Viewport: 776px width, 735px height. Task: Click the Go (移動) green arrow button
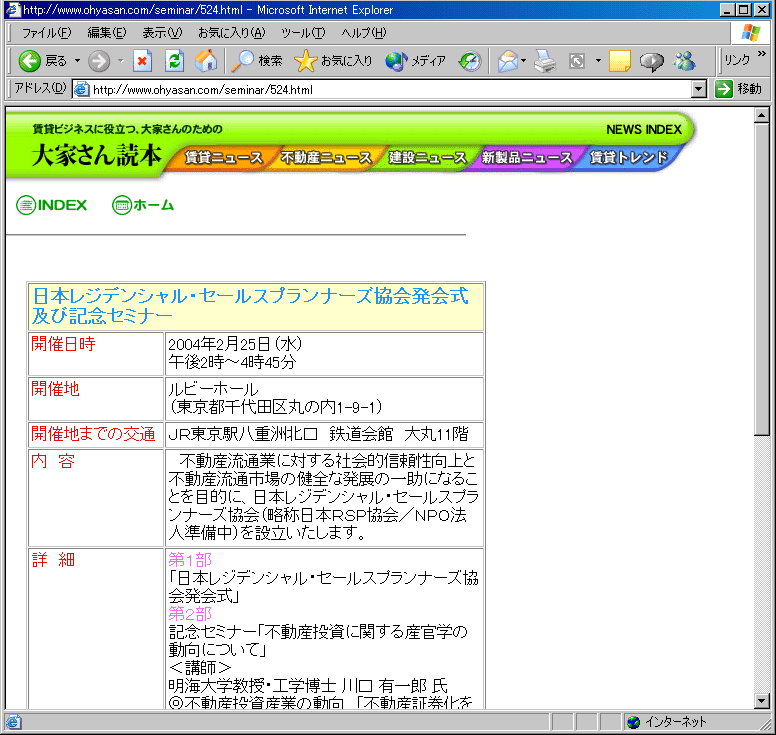(x=724, y=89)
